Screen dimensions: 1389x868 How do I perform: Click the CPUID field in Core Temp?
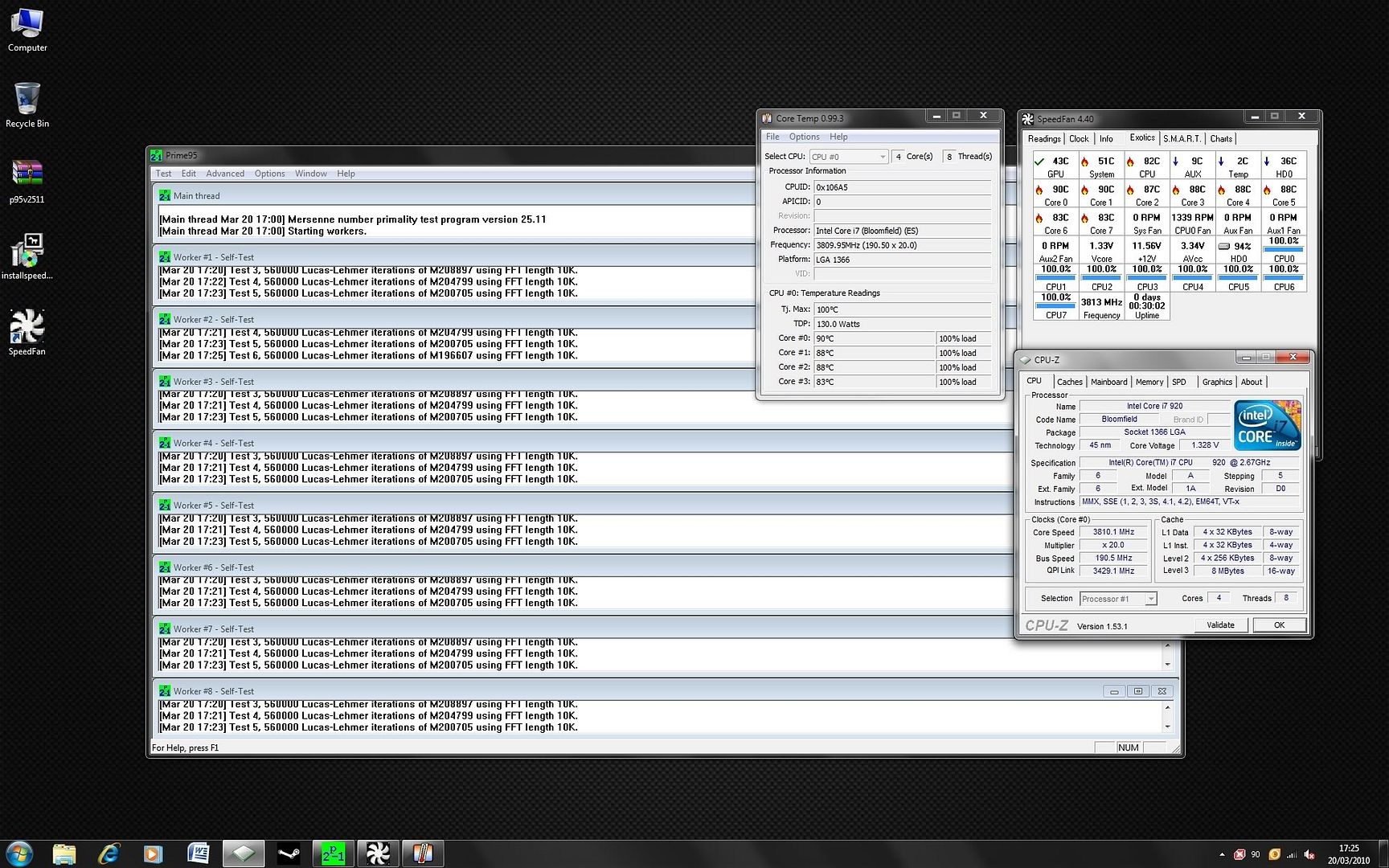(x=902, y=187)
